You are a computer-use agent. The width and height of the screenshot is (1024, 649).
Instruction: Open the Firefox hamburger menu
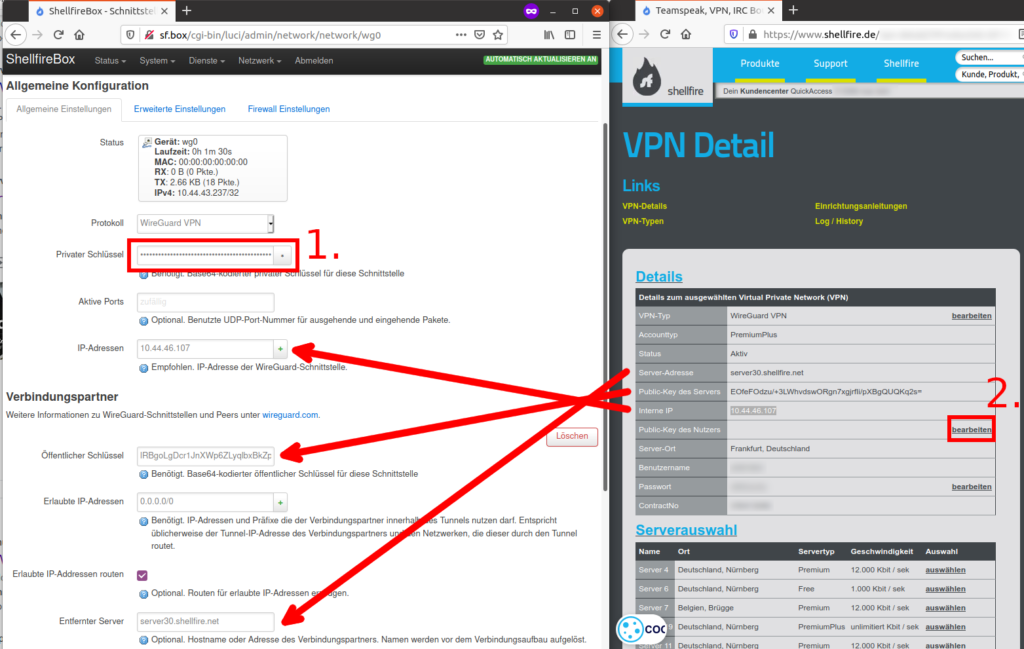[x=596, y=34]
